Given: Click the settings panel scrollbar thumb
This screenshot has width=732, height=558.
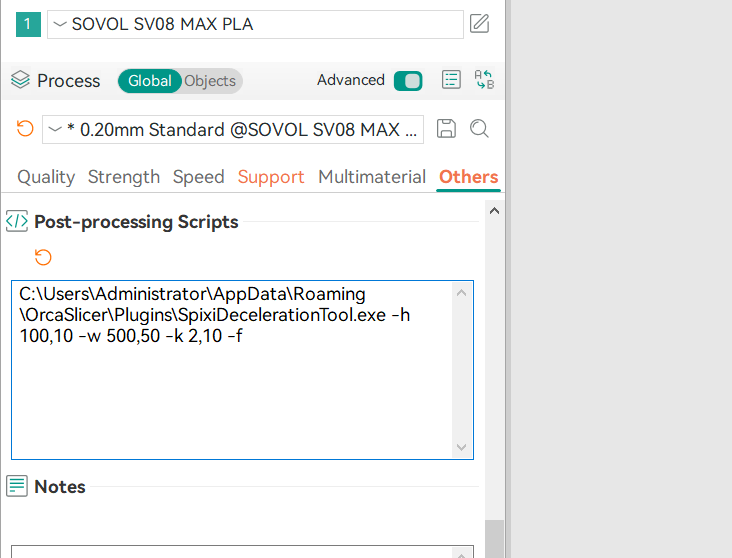Looking at the screenshot, I should point(494,539).
